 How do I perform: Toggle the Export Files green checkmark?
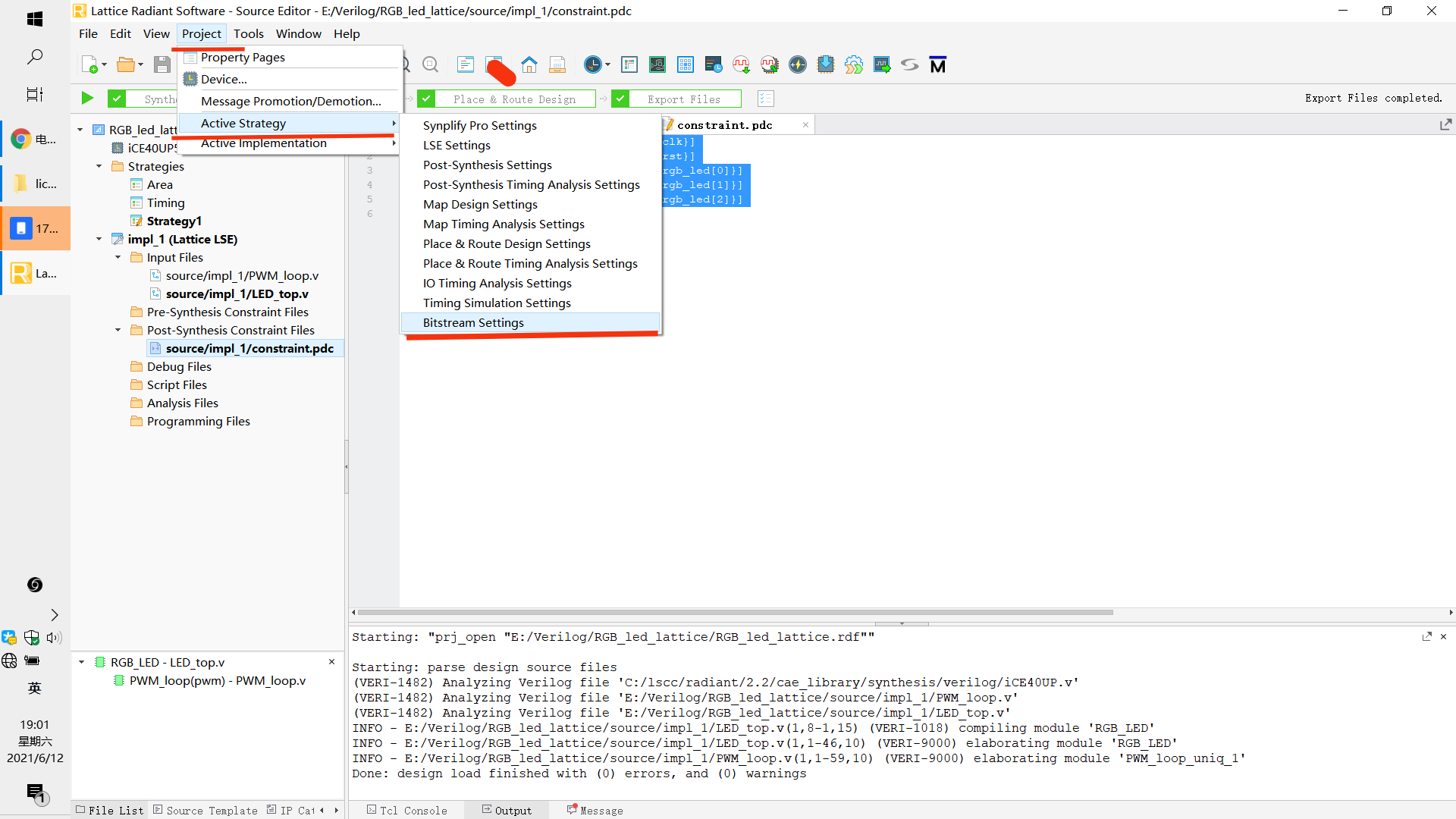(x=620, y=99)
